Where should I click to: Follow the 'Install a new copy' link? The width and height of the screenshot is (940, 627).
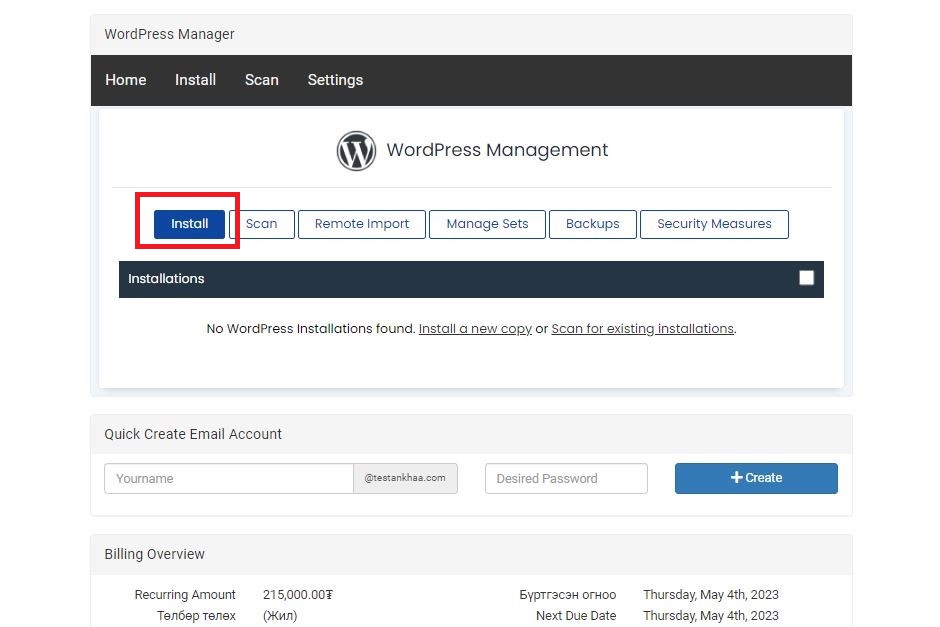click(x=475, y=329)
